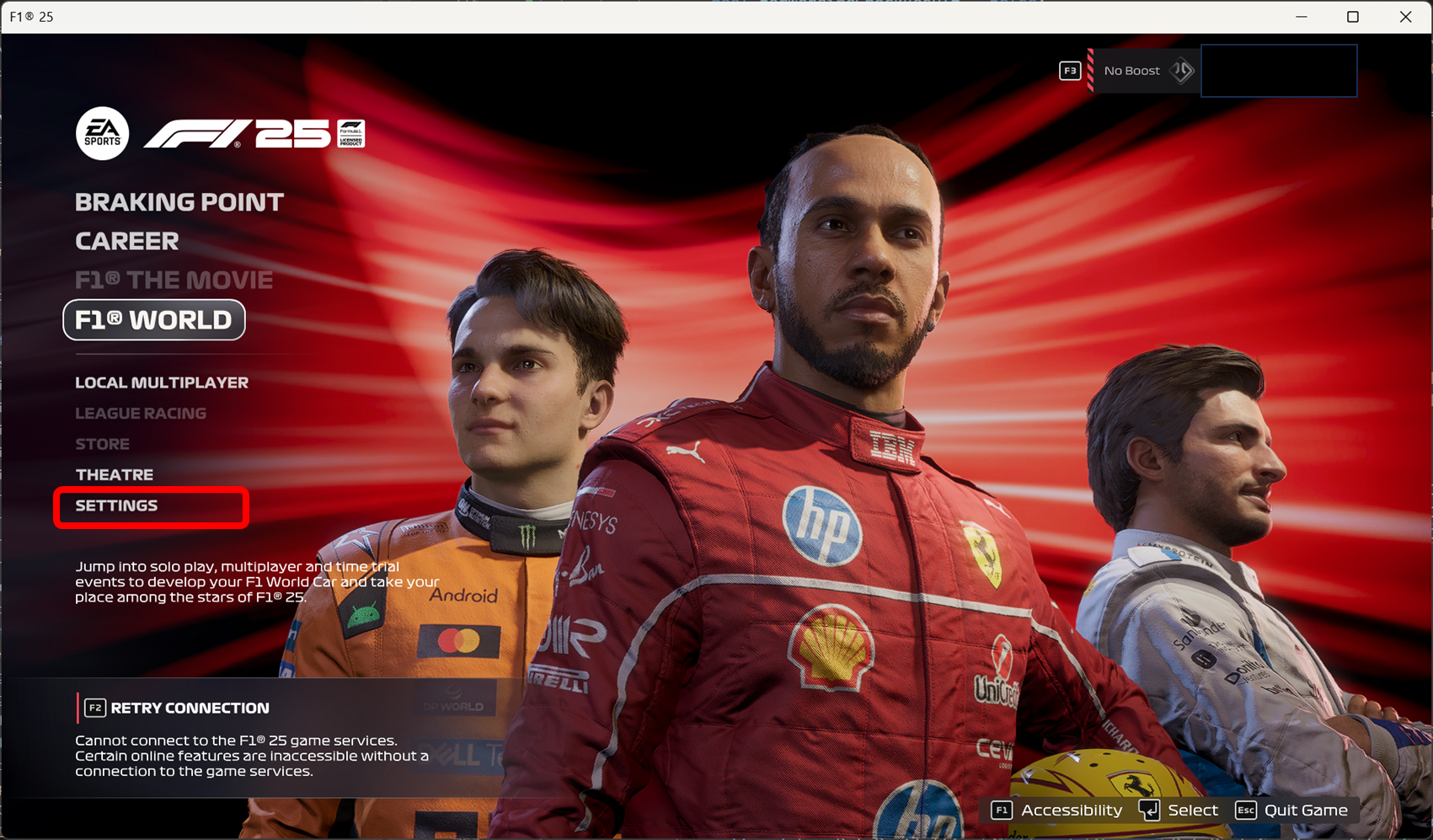This screenshot has width=1433, height=840.
Task: Choose League Racing in the menu
Action: coord(141,413)
